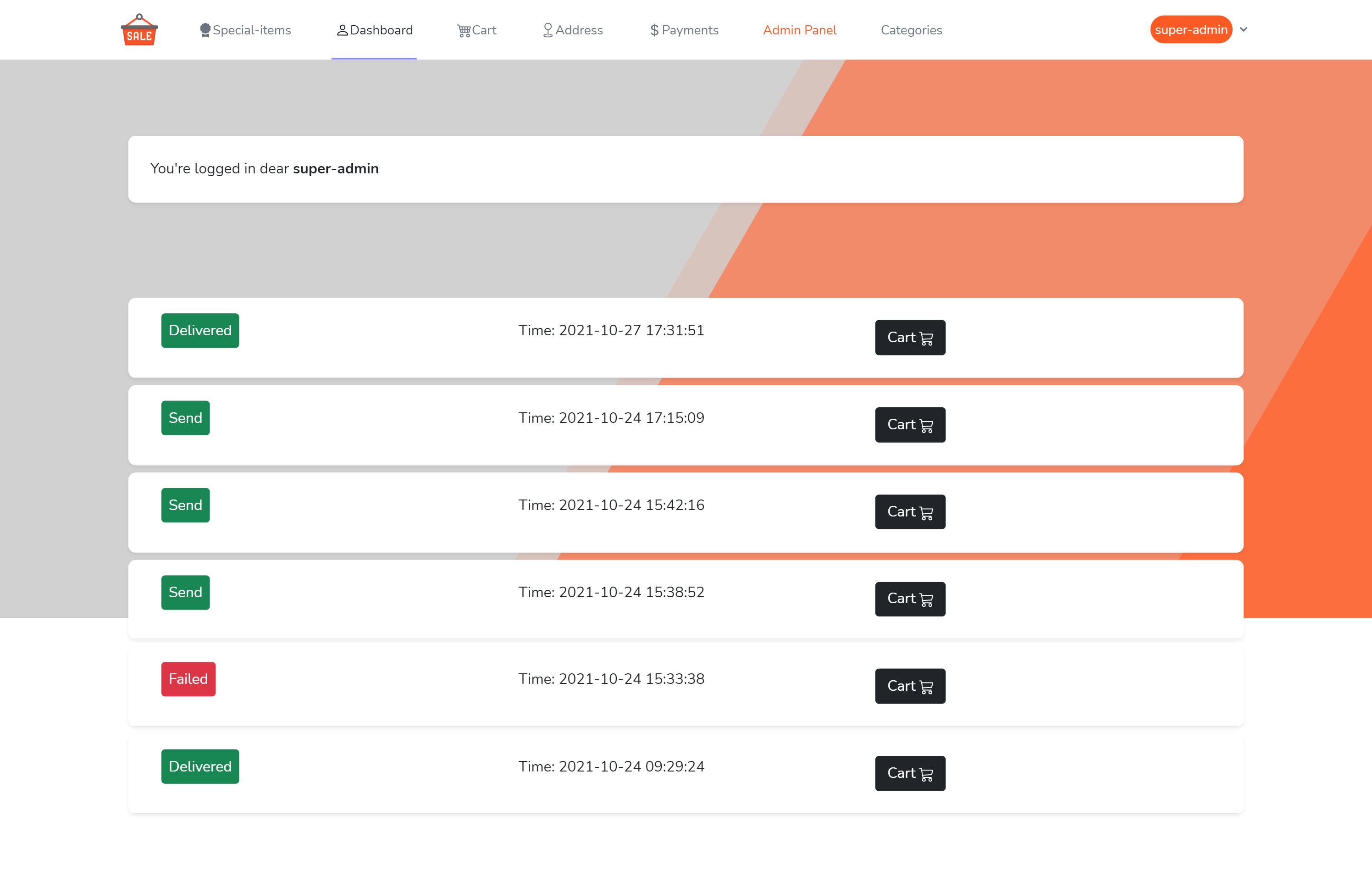View cart for the Failed order
Screen dimensions: 1372x888
(x=910, y=686)
